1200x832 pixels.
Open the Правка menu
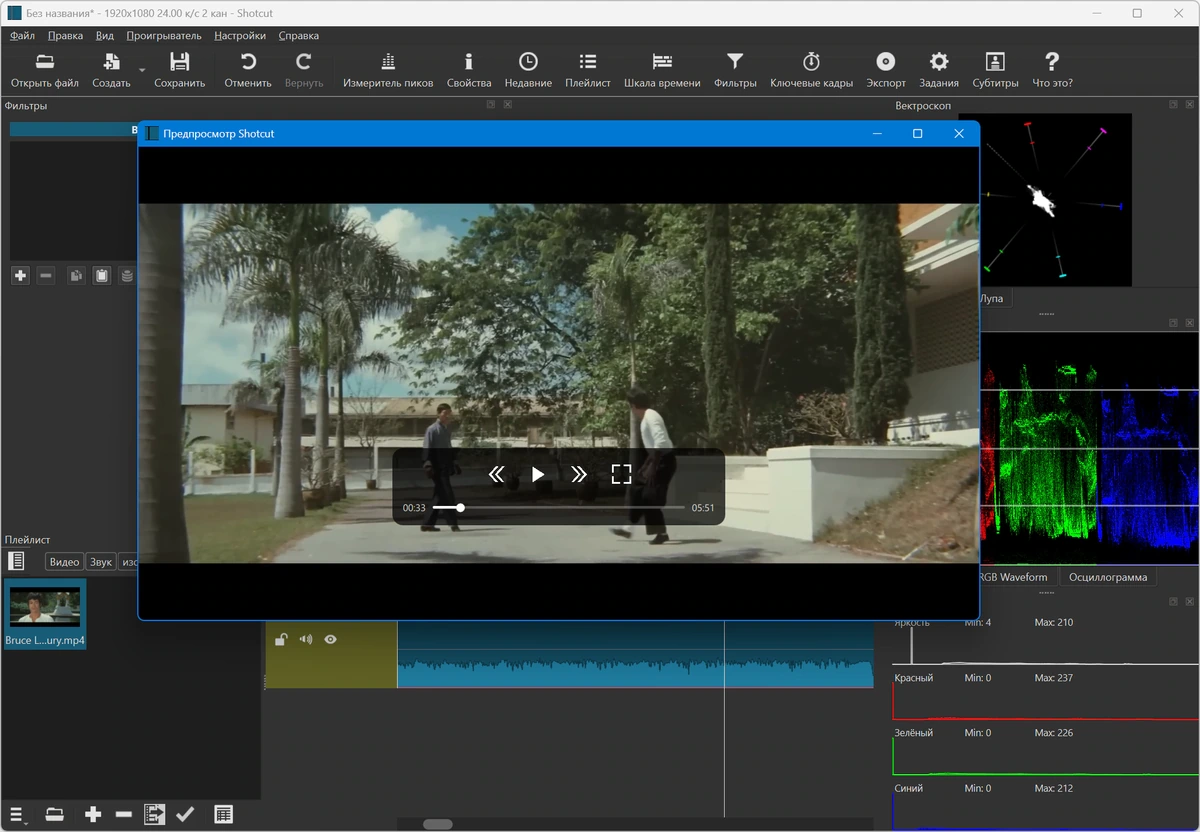click(66, 36)
